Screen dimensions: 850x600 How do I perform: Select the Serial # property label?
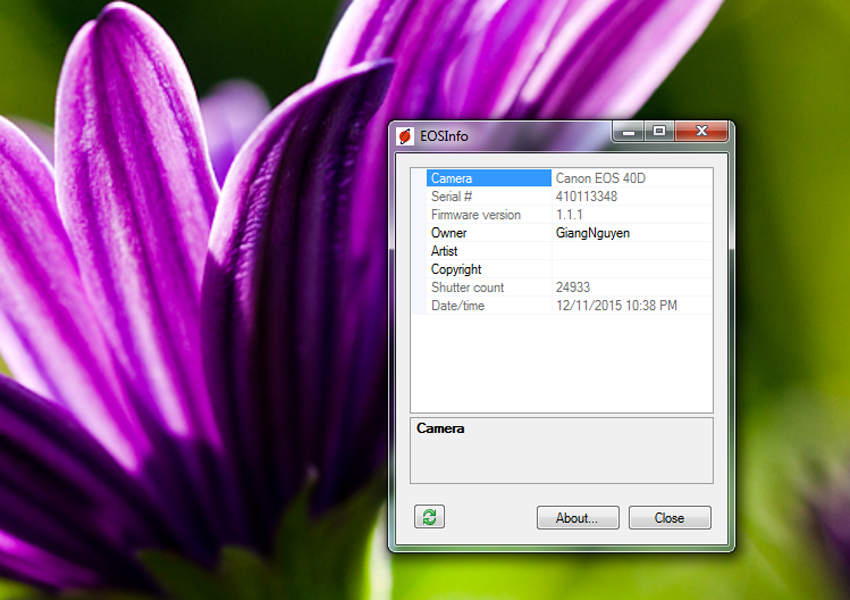click(x=452, y=197)
